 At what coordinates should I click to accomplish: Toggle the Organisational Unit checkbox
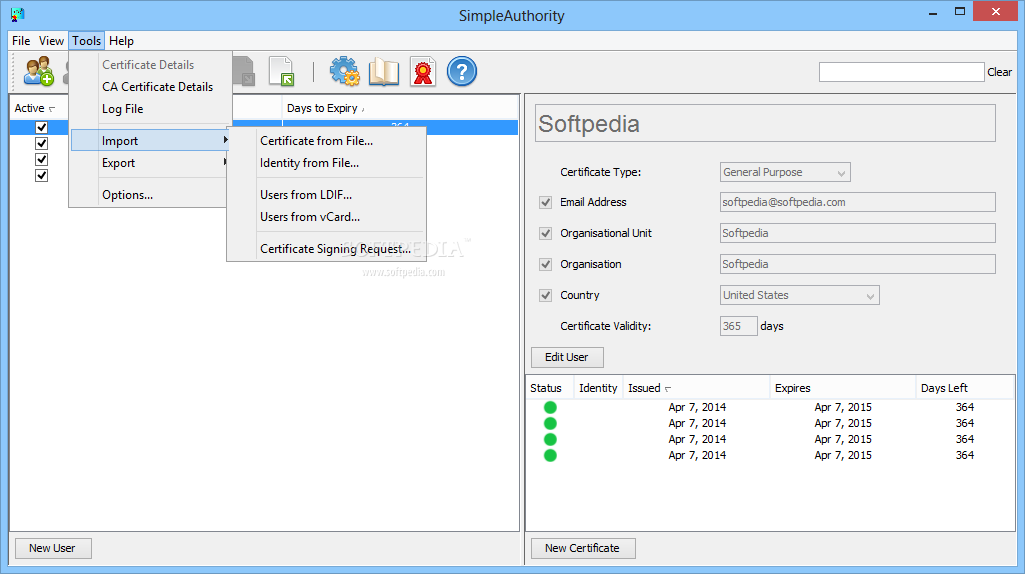[545, 233]
